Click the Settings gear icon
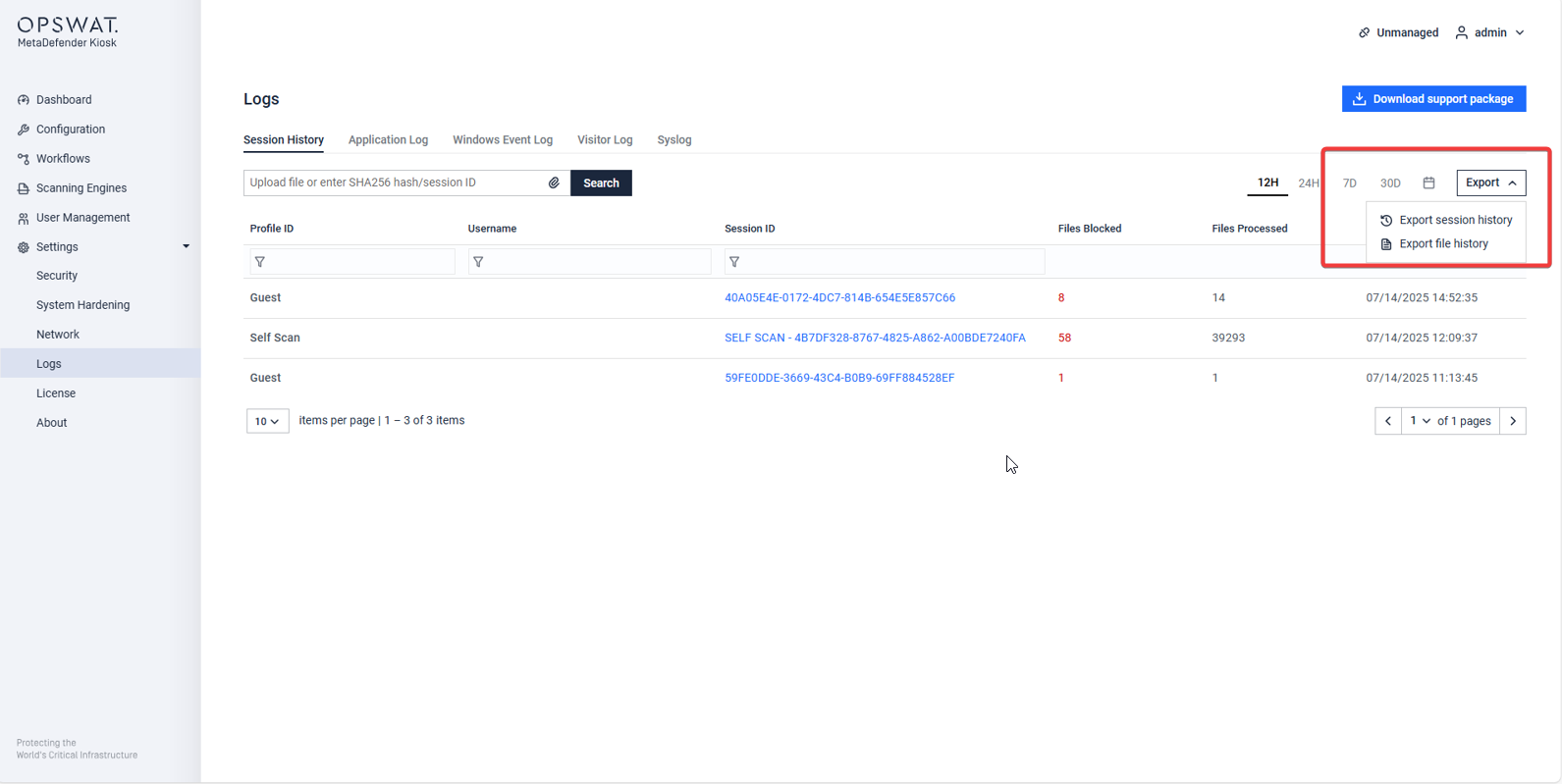1562x784 pixels. click(x=24, y=247)
